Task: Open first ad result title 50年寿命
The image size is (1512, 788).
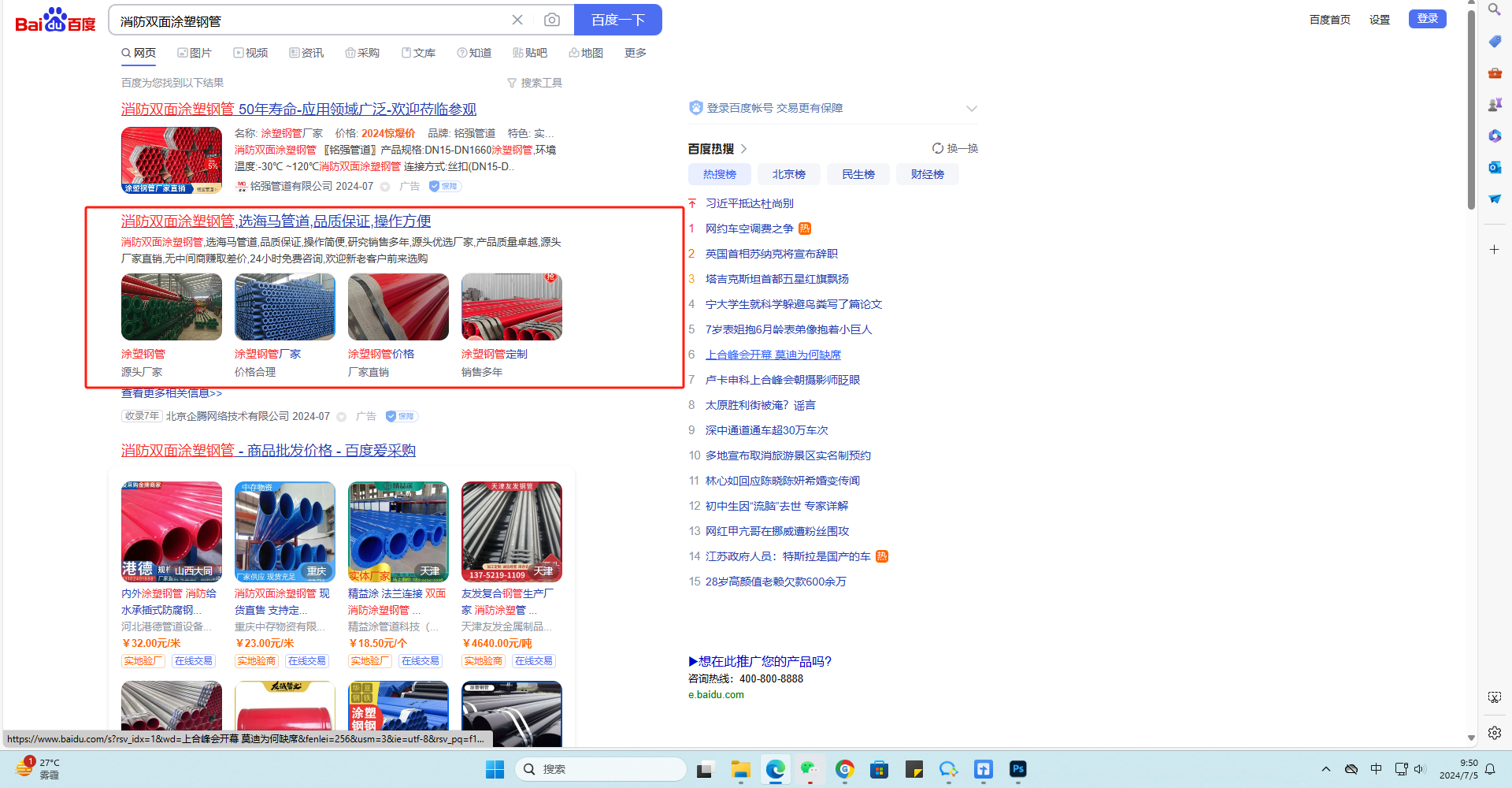Action: click(298, 109)
